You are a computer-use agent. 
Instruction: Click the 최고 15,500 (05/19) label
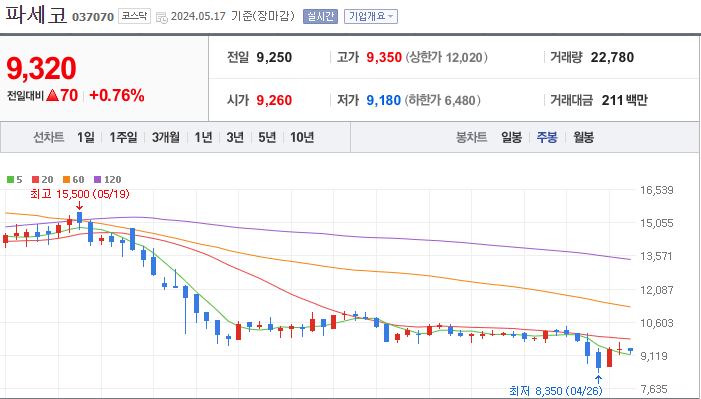80,194
